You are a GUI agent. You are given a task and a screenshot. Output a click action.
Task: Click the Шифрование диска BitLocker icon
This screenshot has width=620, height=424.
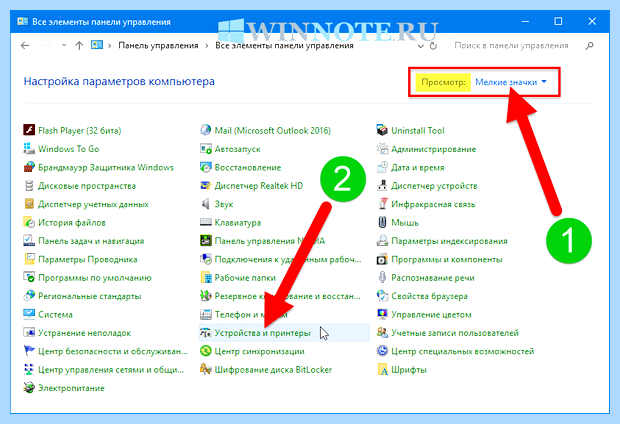pos(206,369)
